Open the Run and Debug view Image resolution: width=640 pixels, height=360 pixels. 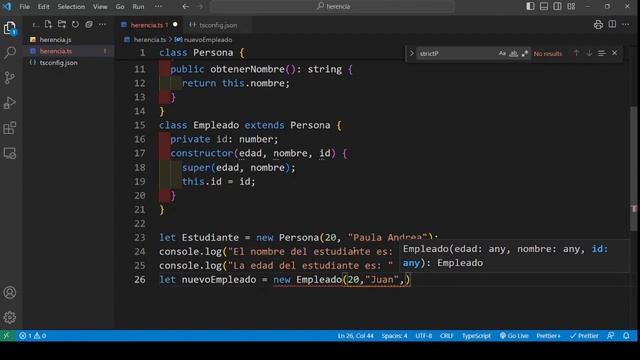coord(10,103)
